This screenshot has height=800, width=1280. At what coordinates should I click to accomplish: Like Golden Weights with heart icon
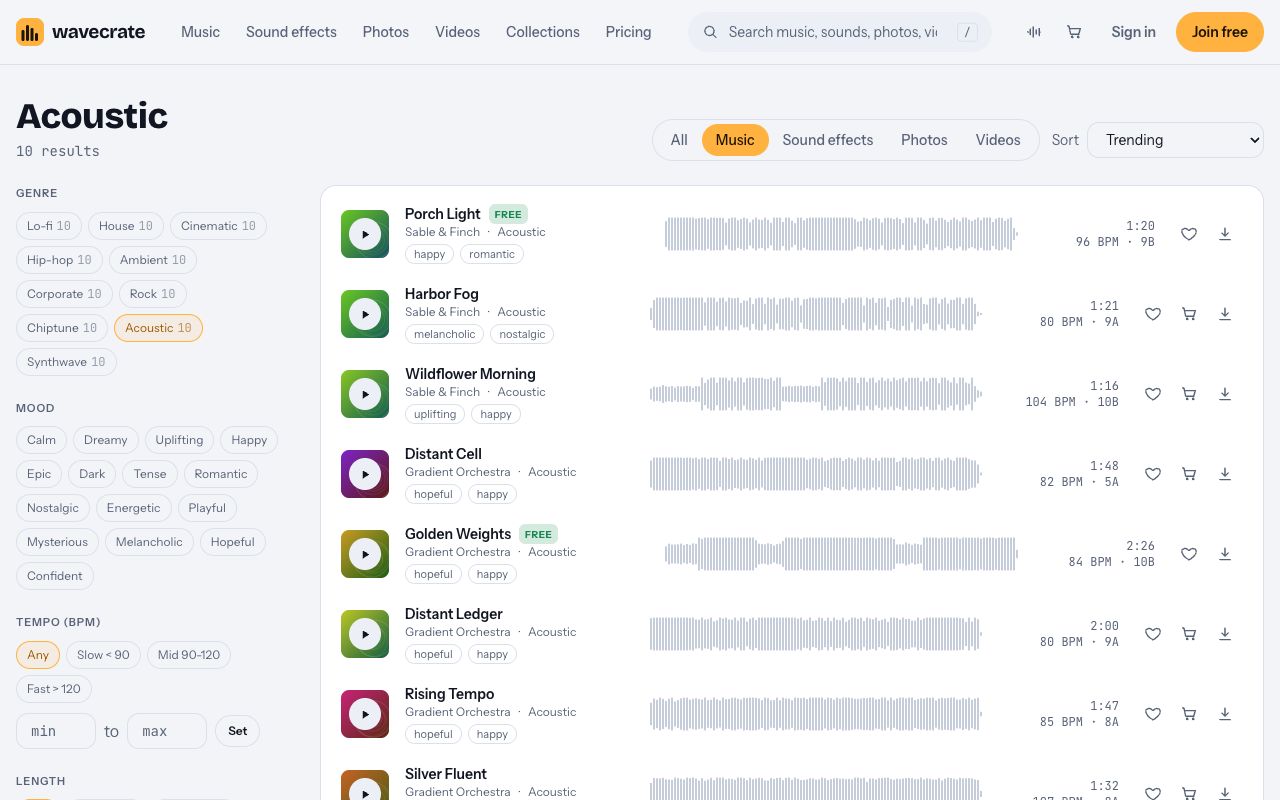click(x=1189, y=554)
